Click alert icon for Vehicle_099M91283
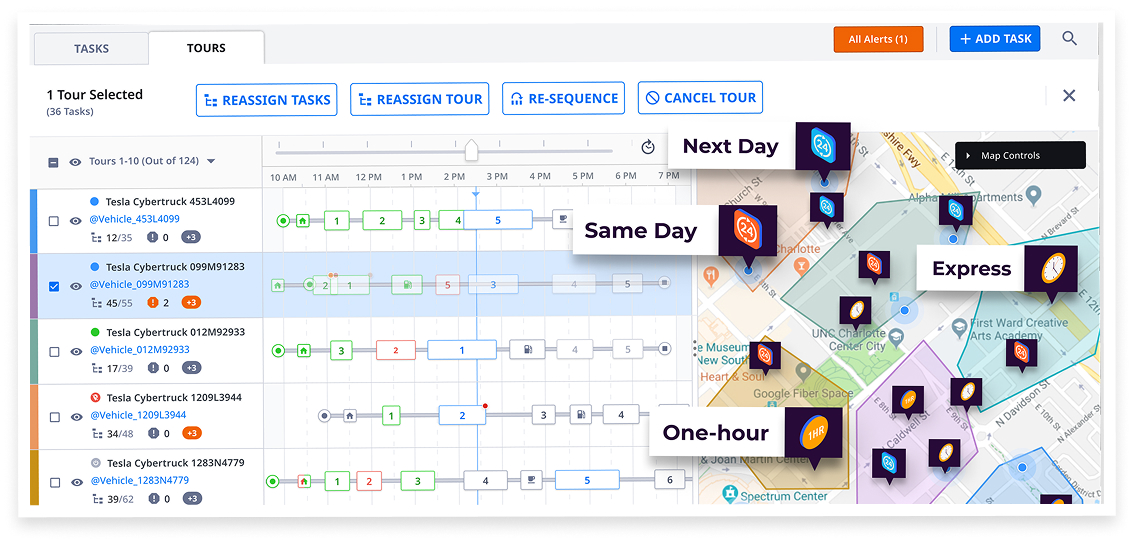1131x540 pixels. [152, 303]
